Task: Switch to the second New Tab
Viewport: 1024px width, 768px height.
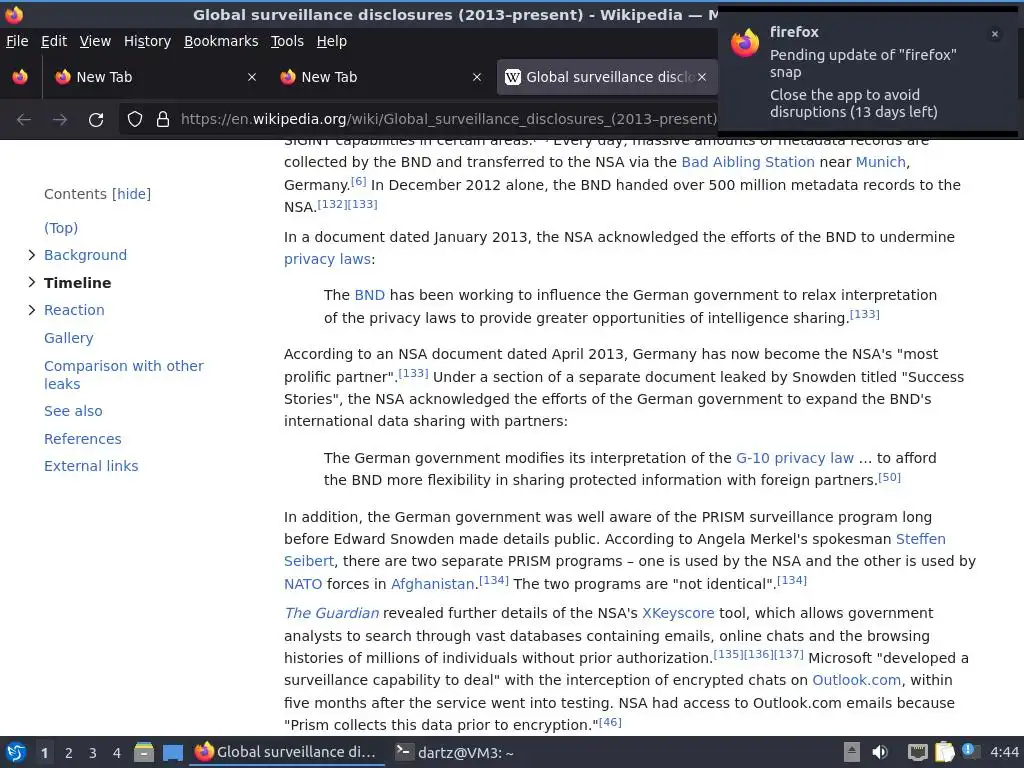Action: tap(381, 77)
